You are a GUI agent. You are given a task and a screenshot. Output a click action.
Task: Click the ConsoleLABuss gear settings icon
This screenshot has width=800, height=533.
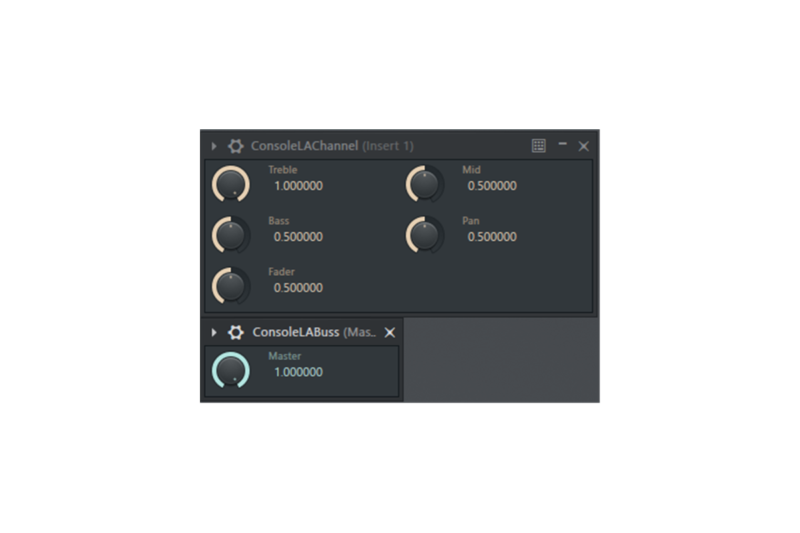pos(236,332)
